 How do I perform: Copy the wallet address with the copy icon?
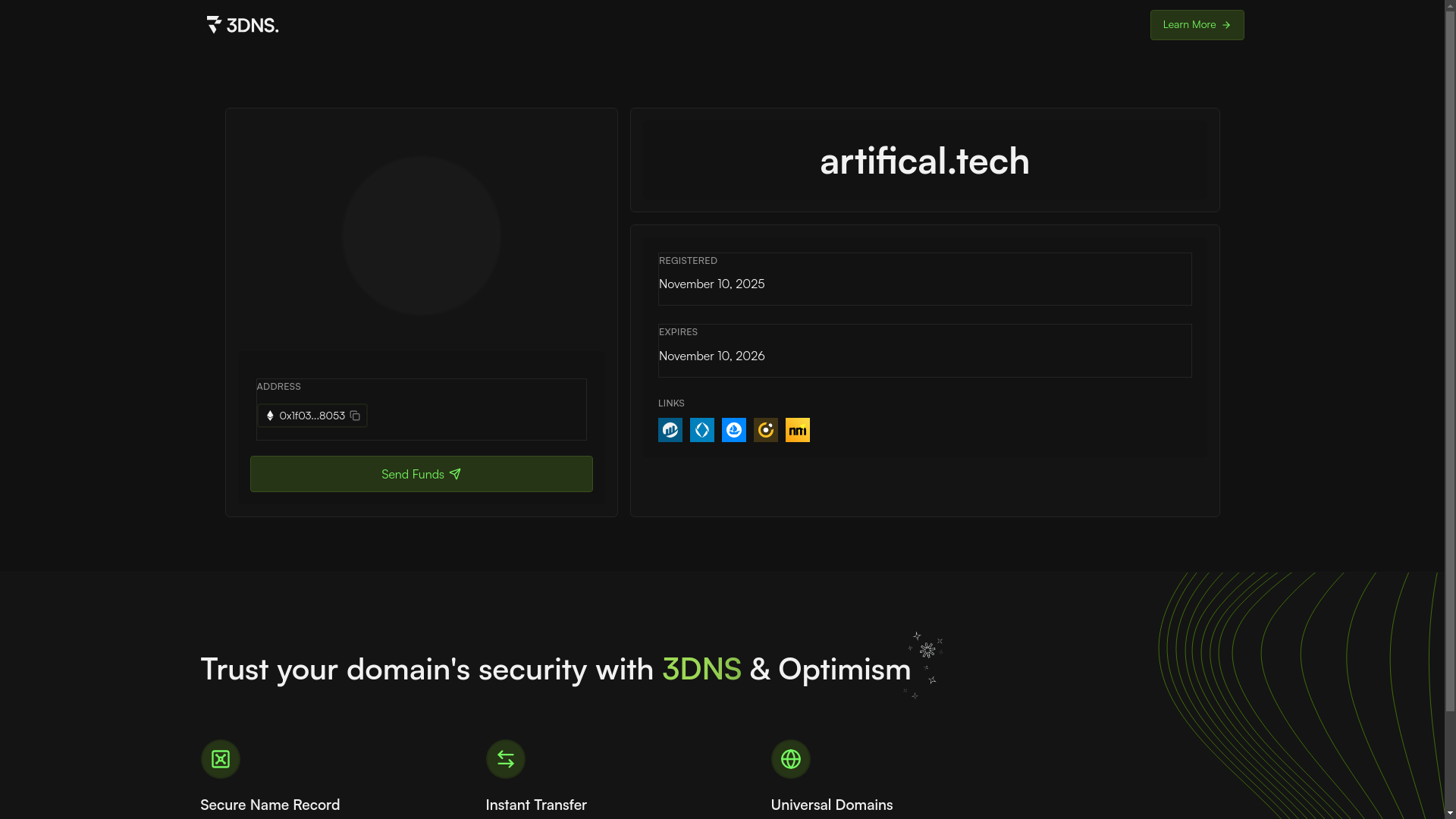[x=355, y=416]
